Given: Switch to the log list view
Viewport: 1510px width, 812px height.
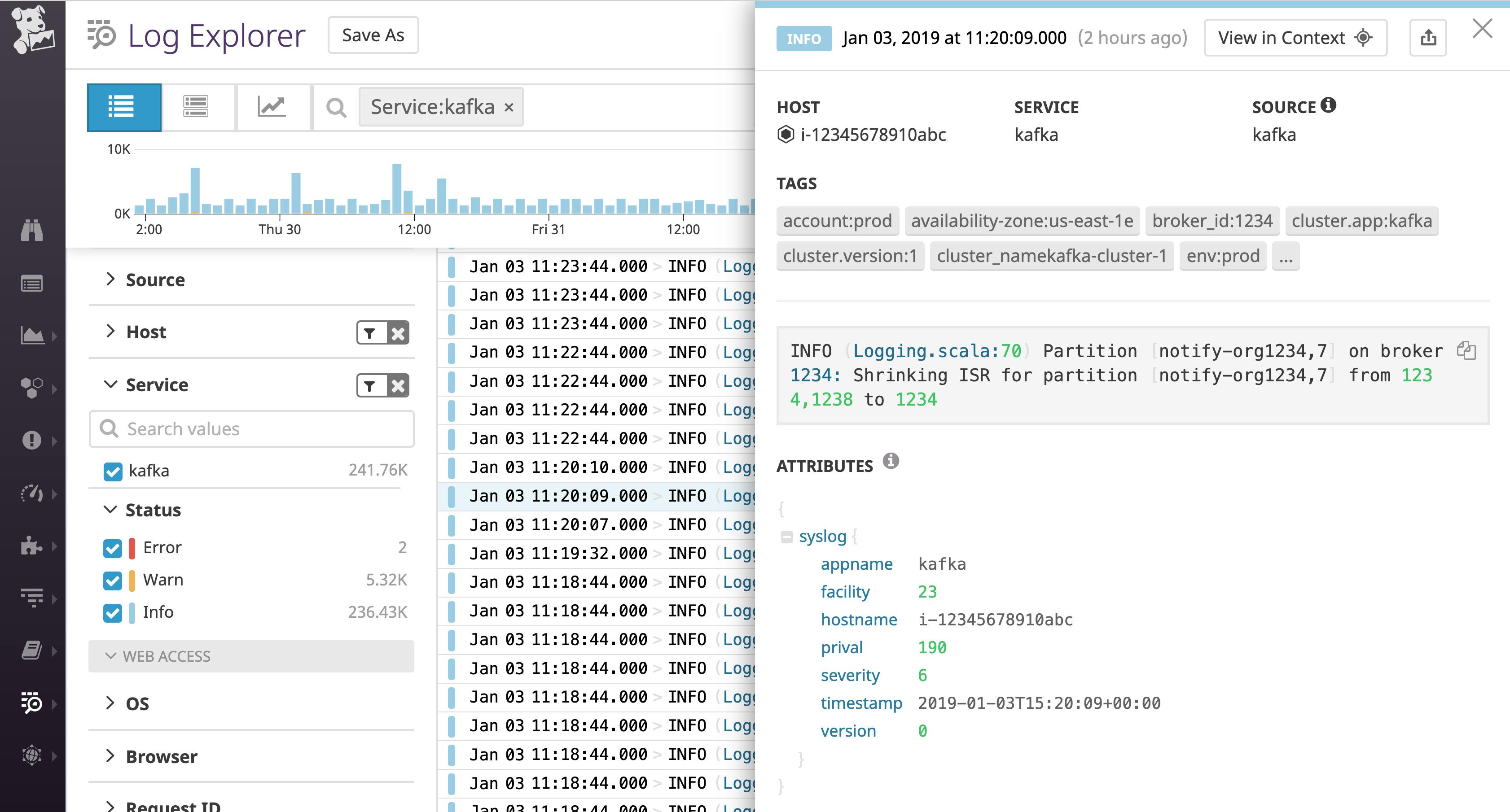Looking at the screenshot, I should point(123,107).
